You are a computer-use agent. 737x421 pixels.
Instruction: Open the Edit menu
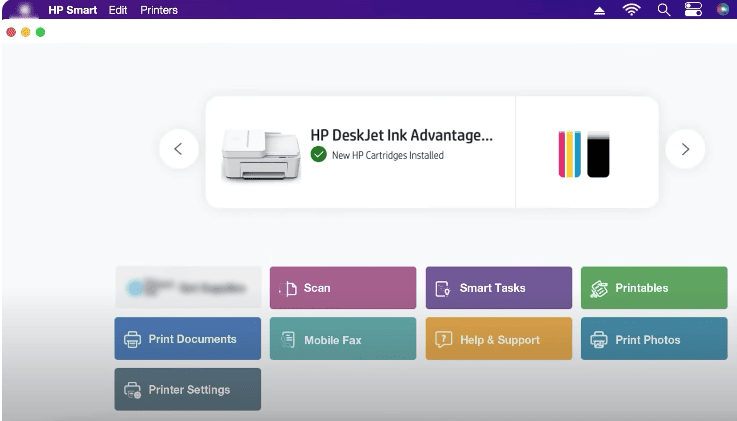(x=118, y=10)
